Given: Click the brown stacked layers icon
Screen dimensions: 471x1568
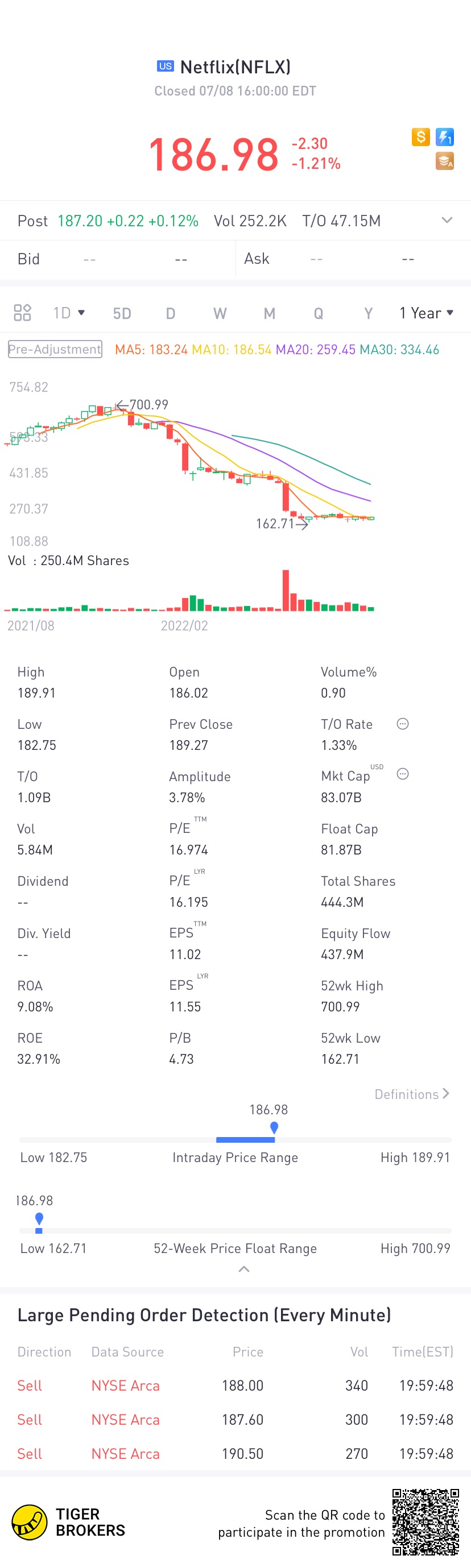Looking at the screenshot, I should (445, 161).
